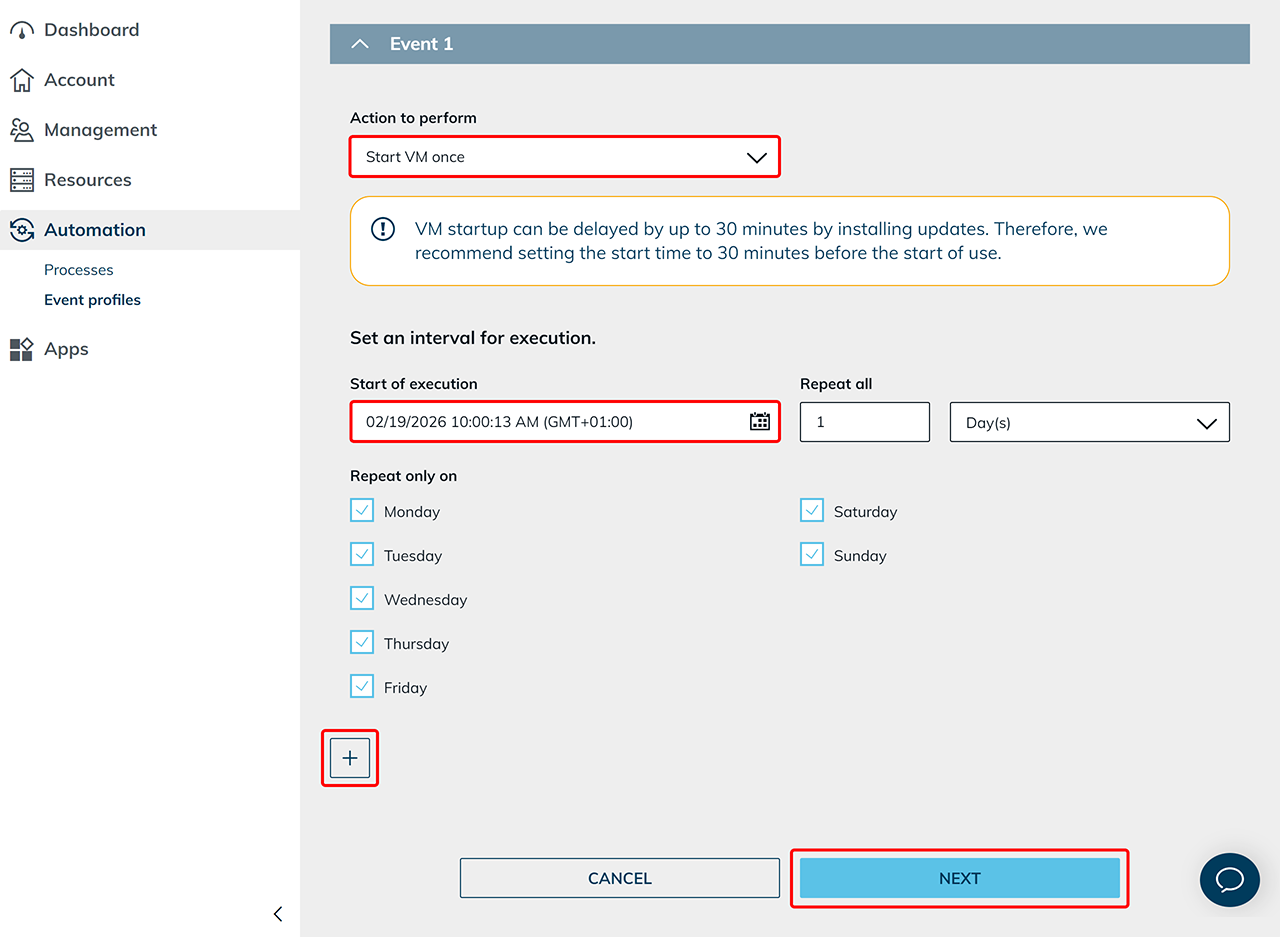Open Processes in the sidebar
The height and width of the screenshot is (937, 1280).
[x=79, y=270]
